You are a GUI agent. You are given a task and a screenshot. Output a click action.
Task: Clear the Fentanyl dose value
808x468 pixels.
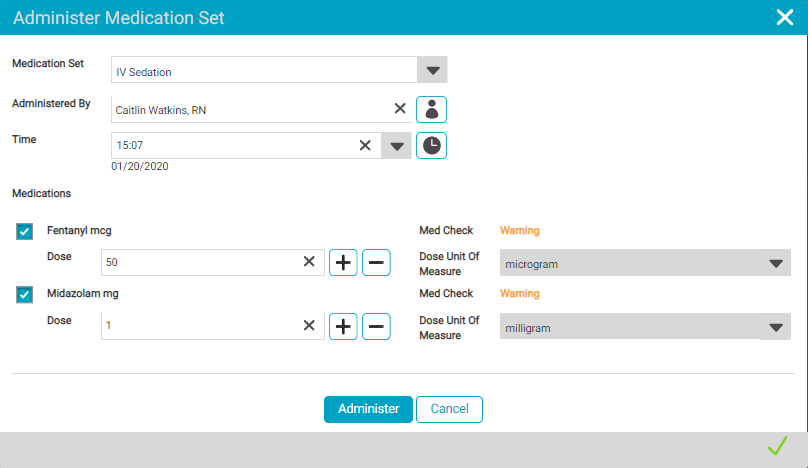point(309,263)
